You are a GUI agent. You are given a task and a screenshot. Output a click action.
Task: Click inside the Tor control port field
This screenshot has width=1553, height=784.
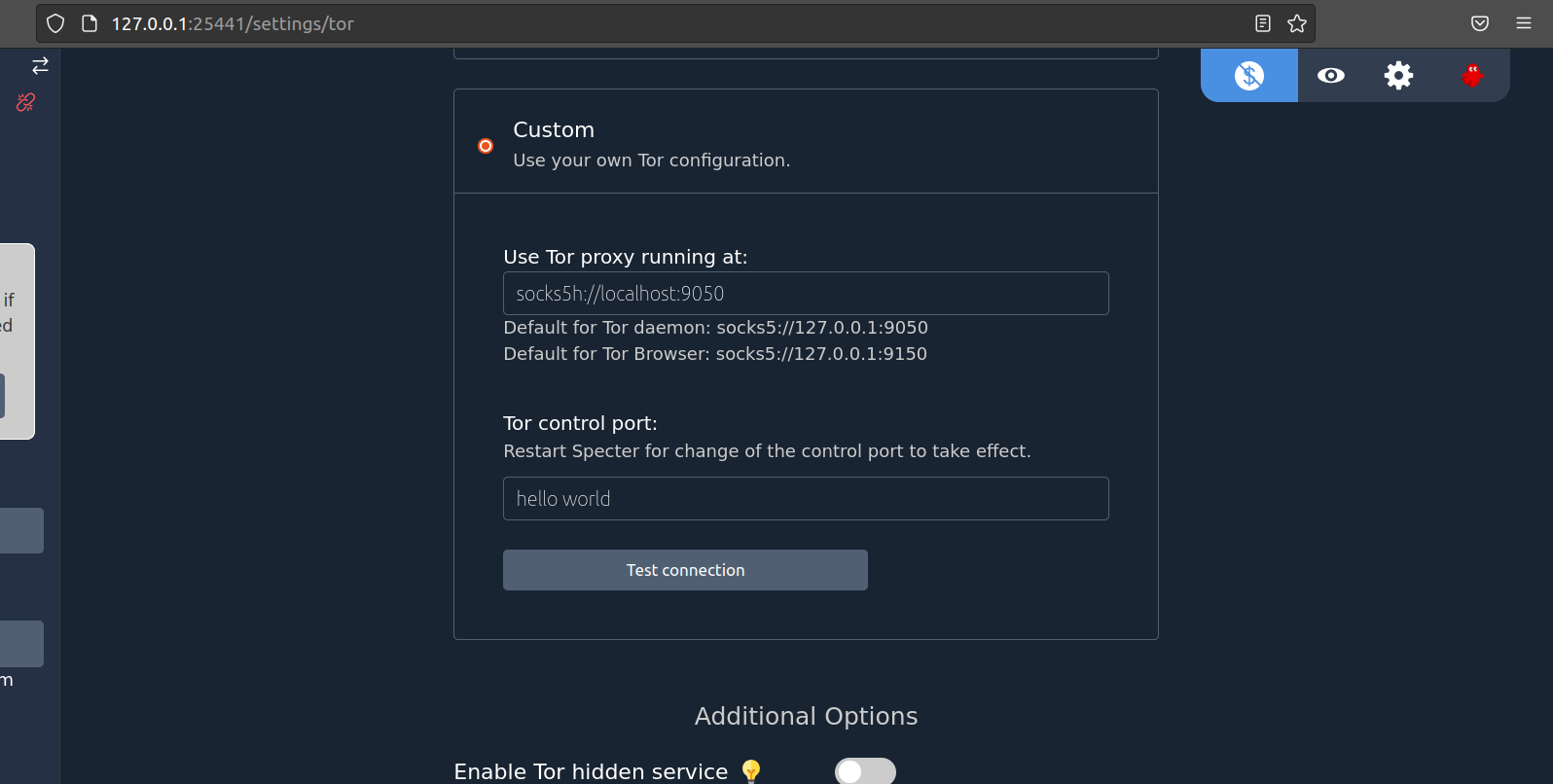coord(806,498)
